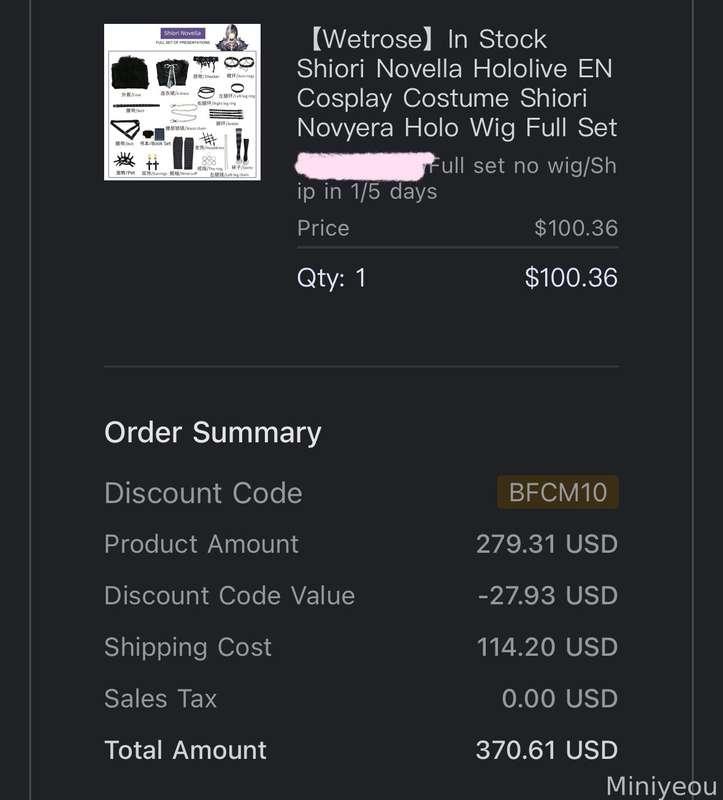Open the Shiori Novella costume product thumbnail

click(182, 102)
